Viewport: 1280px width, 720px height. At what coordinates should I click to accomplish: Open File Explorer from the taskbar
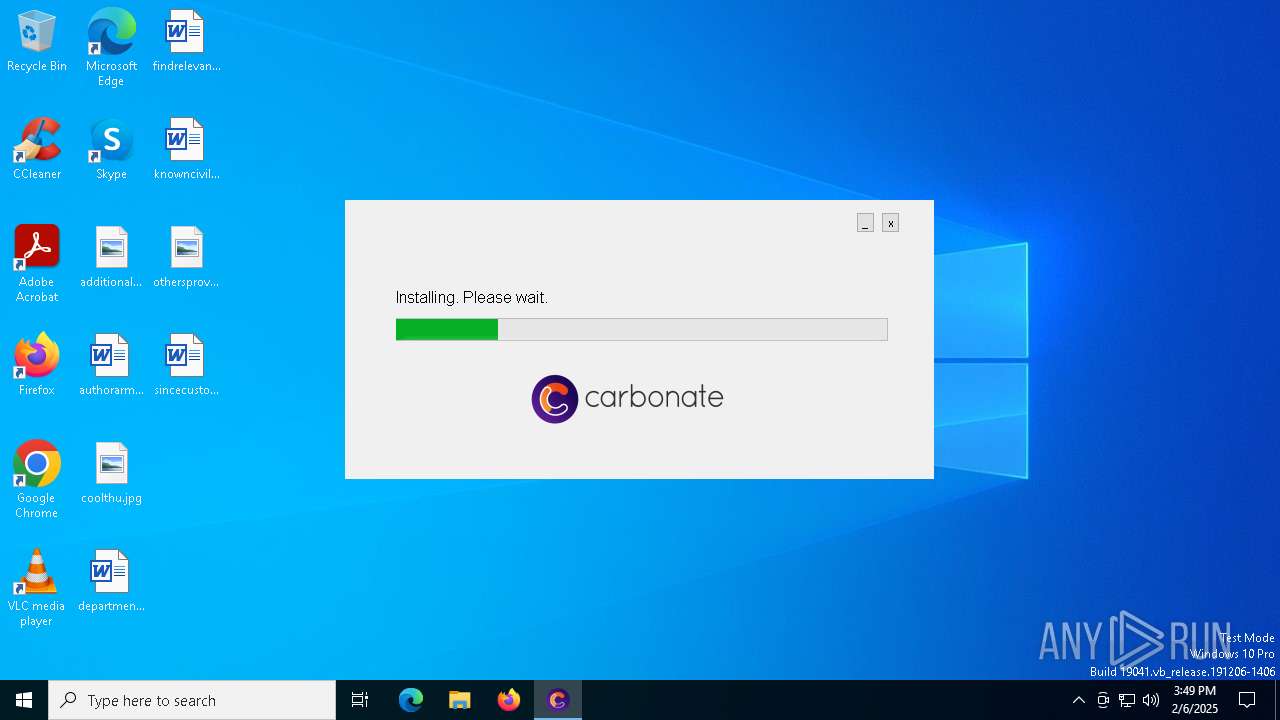click(460, 700)
